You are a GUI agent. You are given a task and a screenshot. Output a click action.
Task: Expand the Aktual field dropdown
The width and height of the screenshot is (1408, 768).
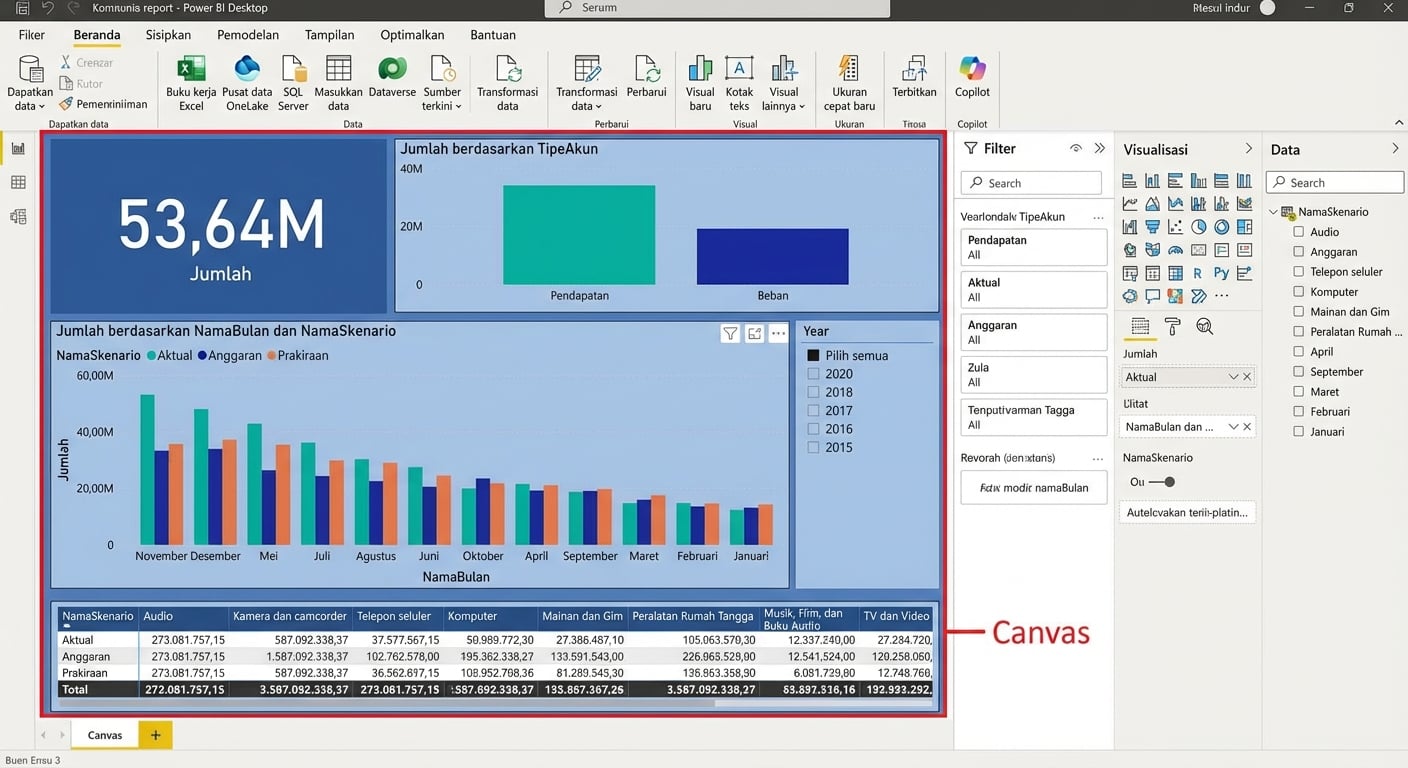(1232, 377)
